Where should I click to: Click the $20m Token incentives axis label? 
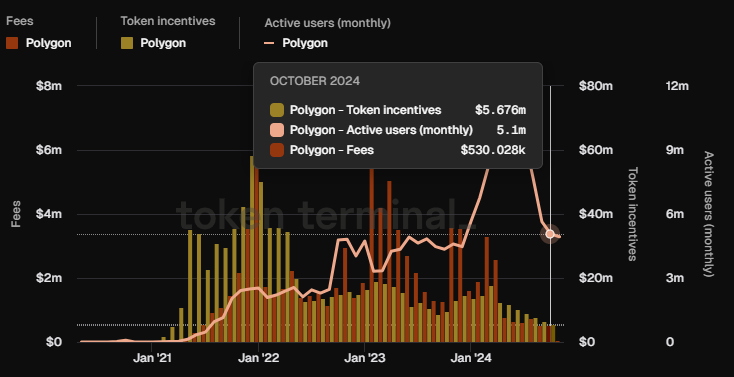click(595, 278)
